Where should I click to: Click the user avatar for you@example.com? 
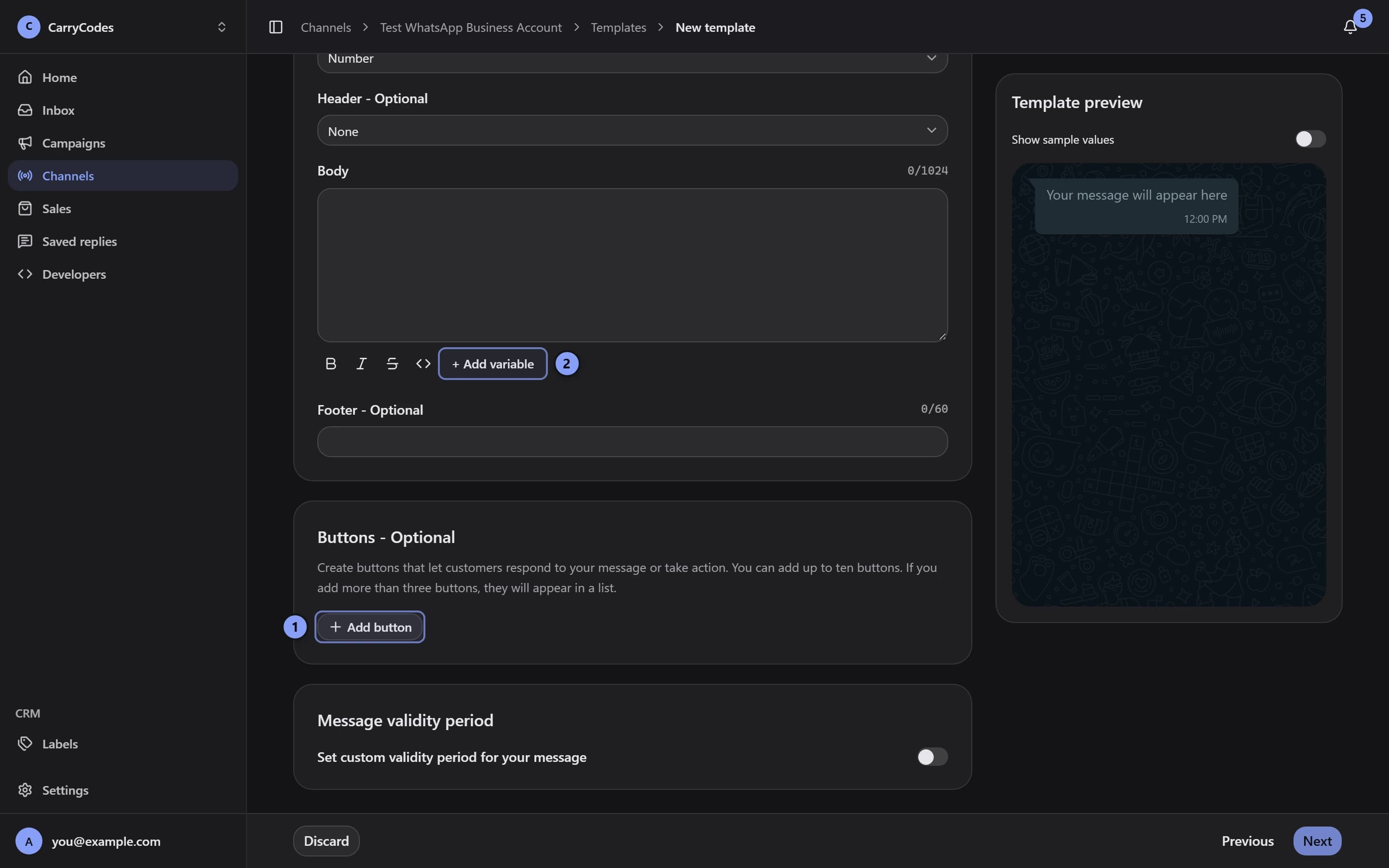(x=29, y=841)
